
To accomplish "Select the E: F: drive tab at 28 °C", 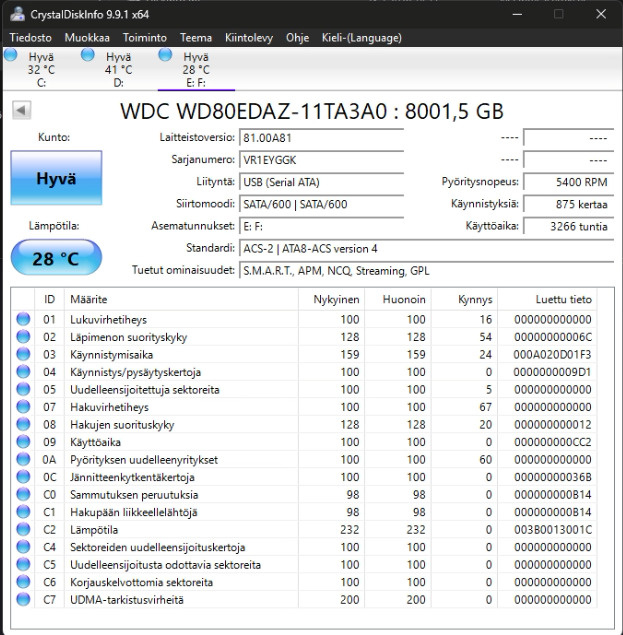I will tap(196, 70).
